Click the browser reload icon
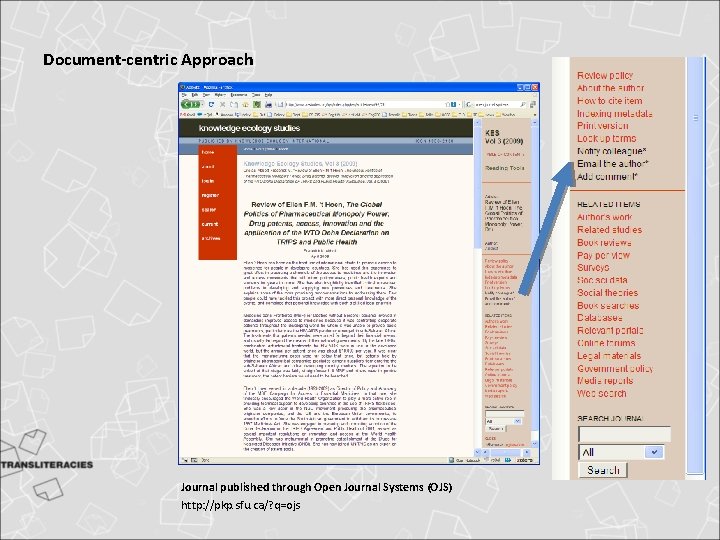720x540 pixels. pos(211,104)
